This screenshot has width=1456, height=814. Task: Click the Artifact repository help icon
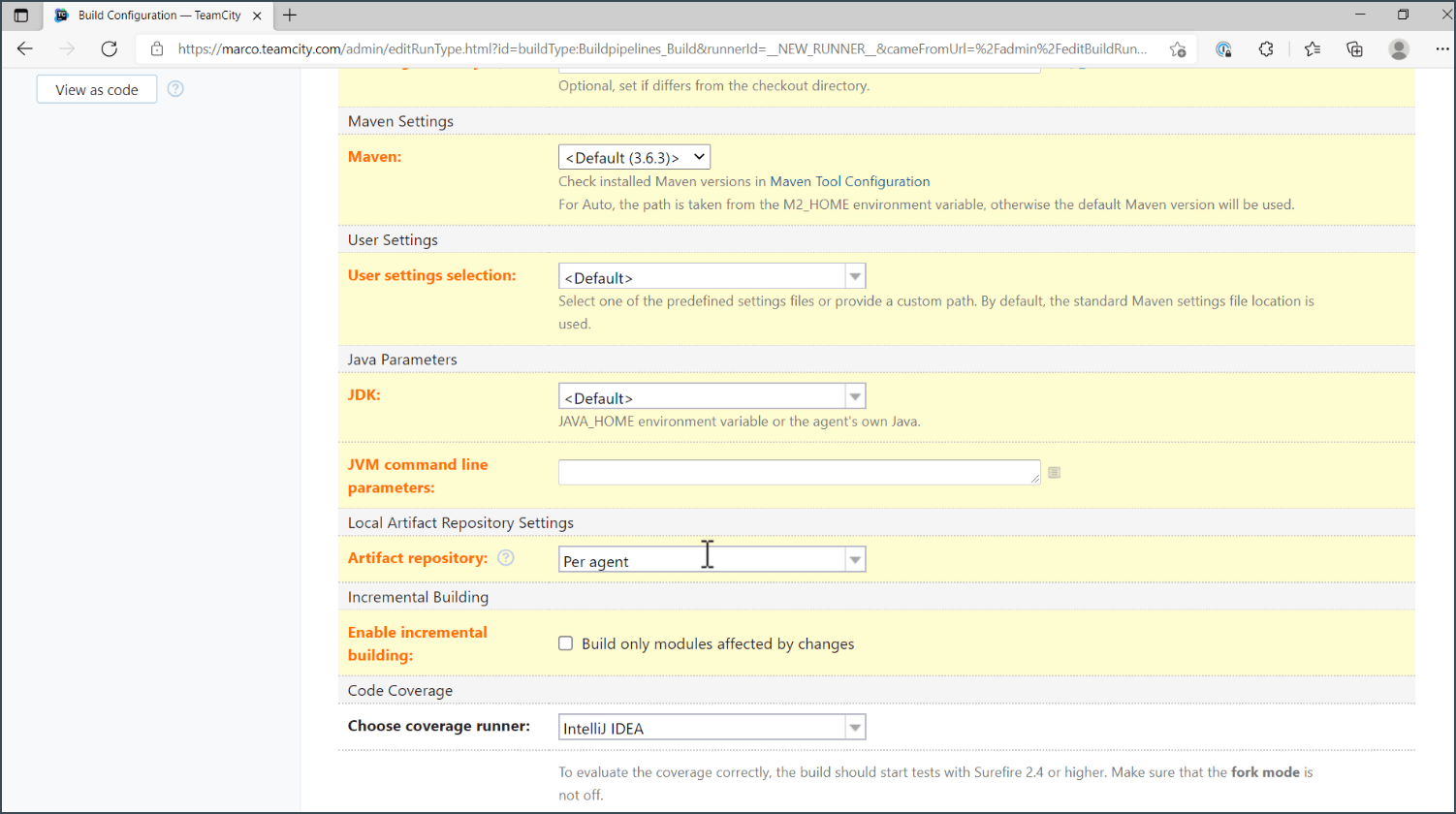[505, 558]
